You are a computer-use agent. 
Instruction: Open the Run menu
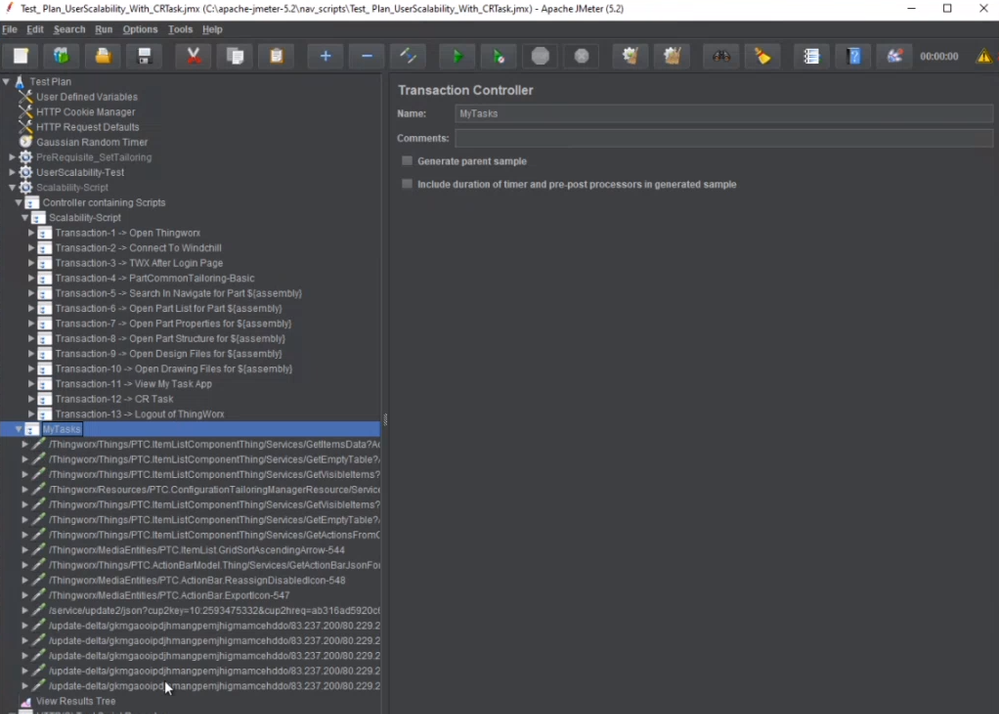click(x=104, y=29)
